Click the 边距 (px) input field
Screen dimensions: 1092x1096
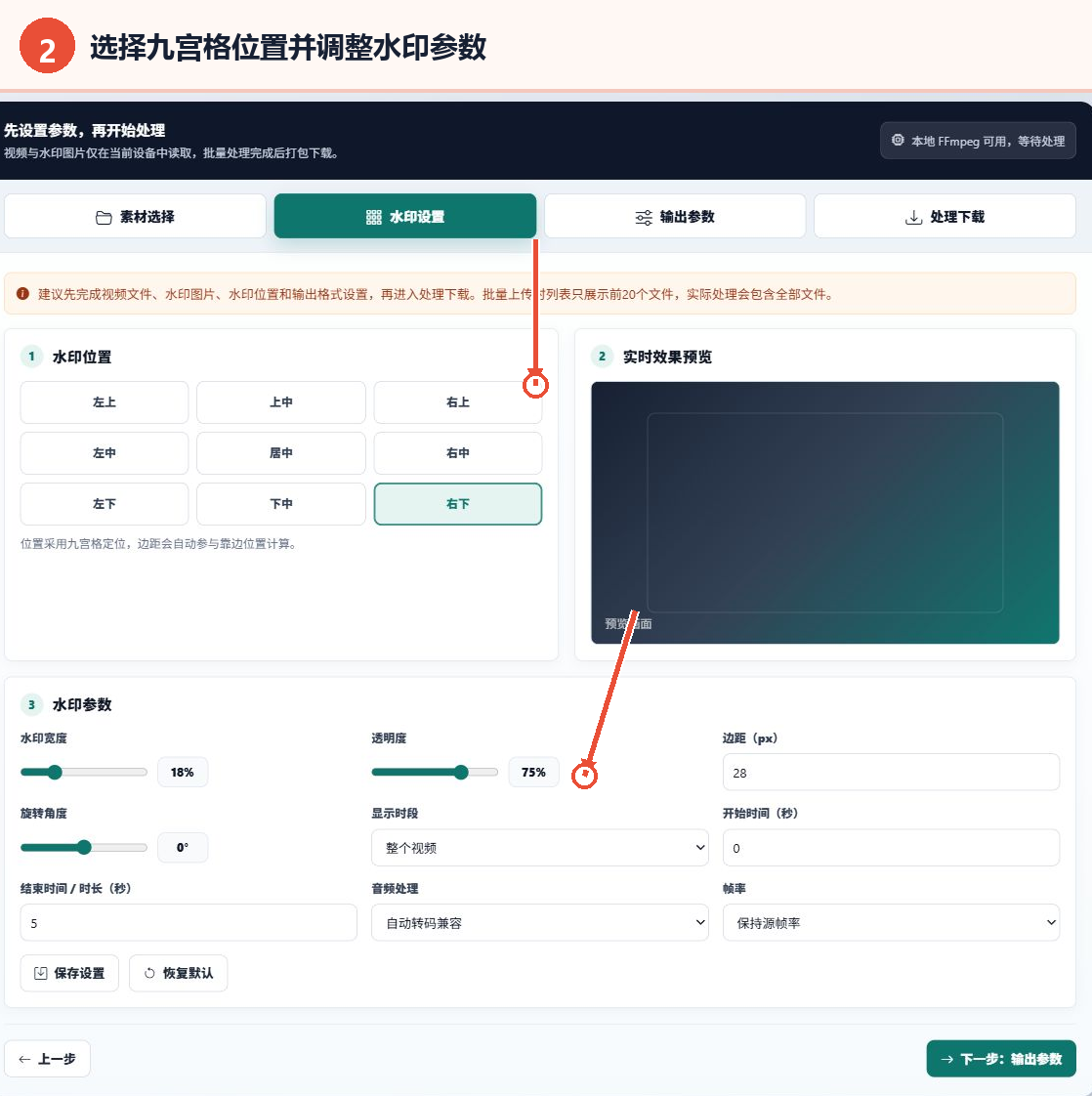click(x=891, y=773)
